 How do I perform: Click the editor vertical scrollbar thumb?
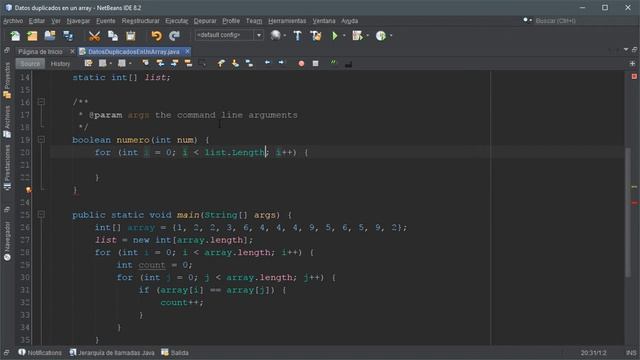point(628,212)
